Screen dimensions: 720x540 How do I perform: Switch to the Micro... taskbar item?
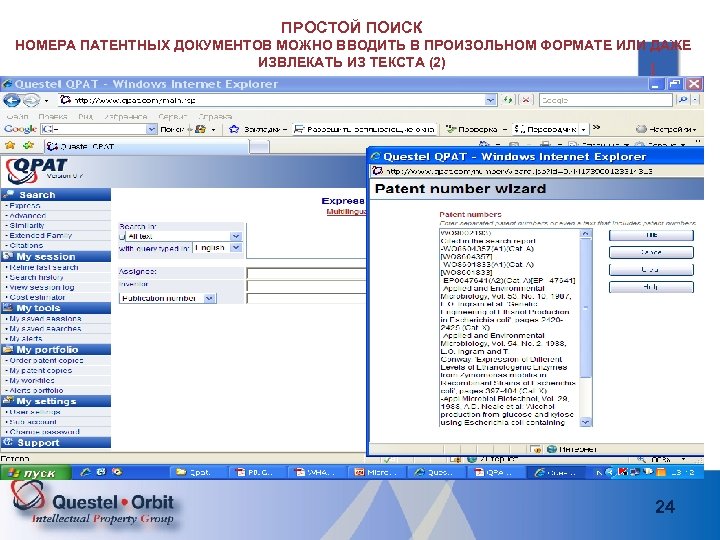378,472
